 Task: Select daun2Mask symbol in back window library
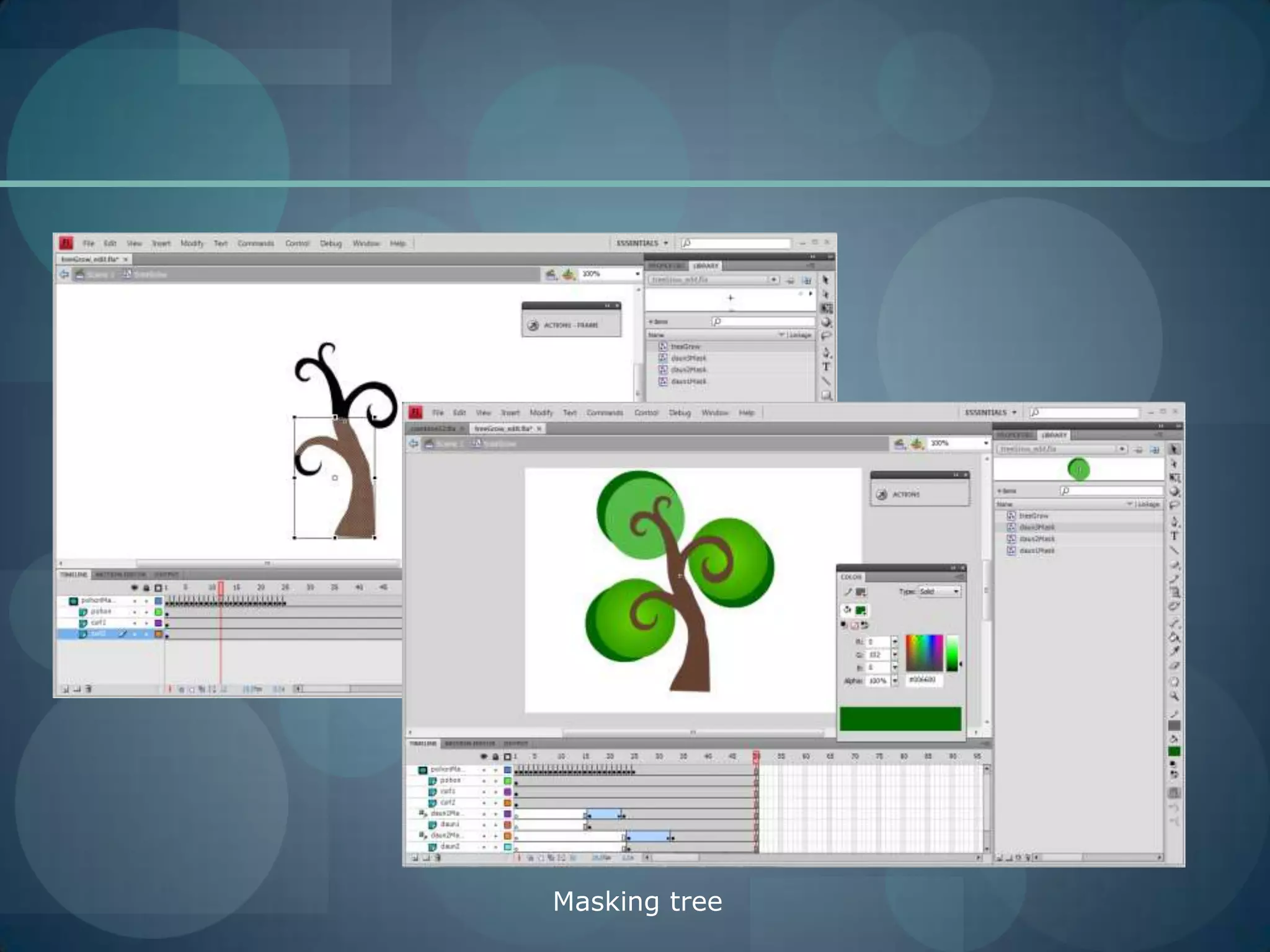(x=688, y=369)
